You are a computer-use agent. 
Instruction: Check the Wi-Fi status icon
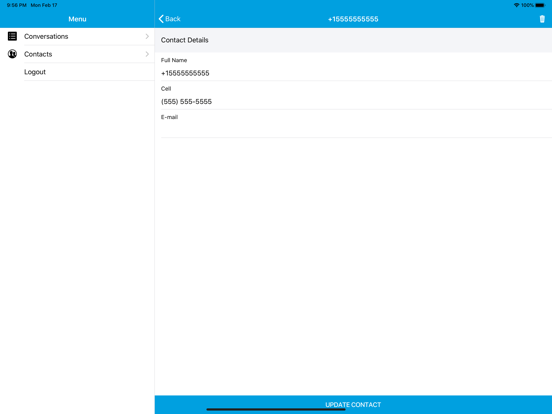(x=516, y=5)
